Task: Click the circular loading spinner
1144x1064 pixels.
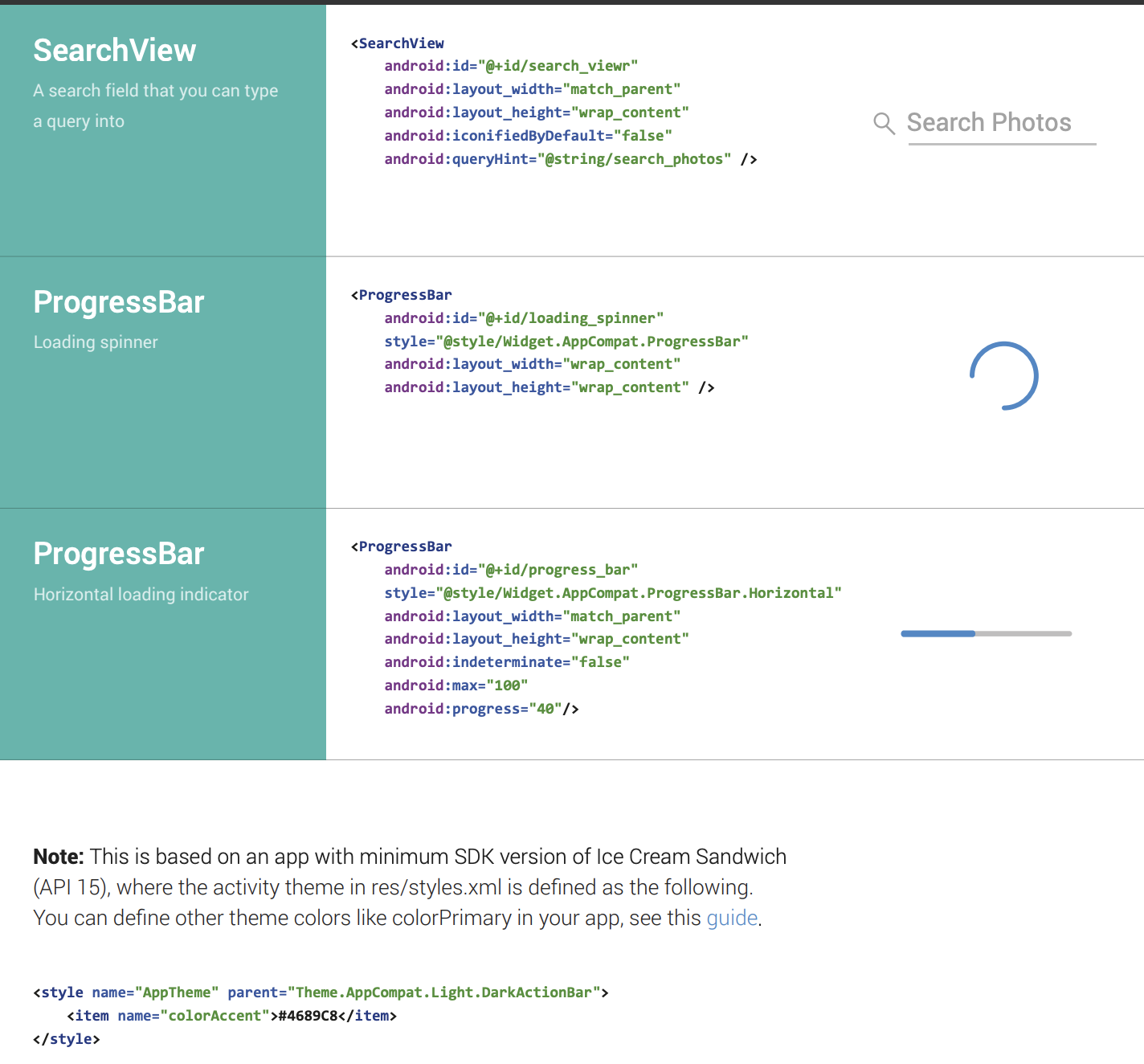Action: pos(1004,376)
